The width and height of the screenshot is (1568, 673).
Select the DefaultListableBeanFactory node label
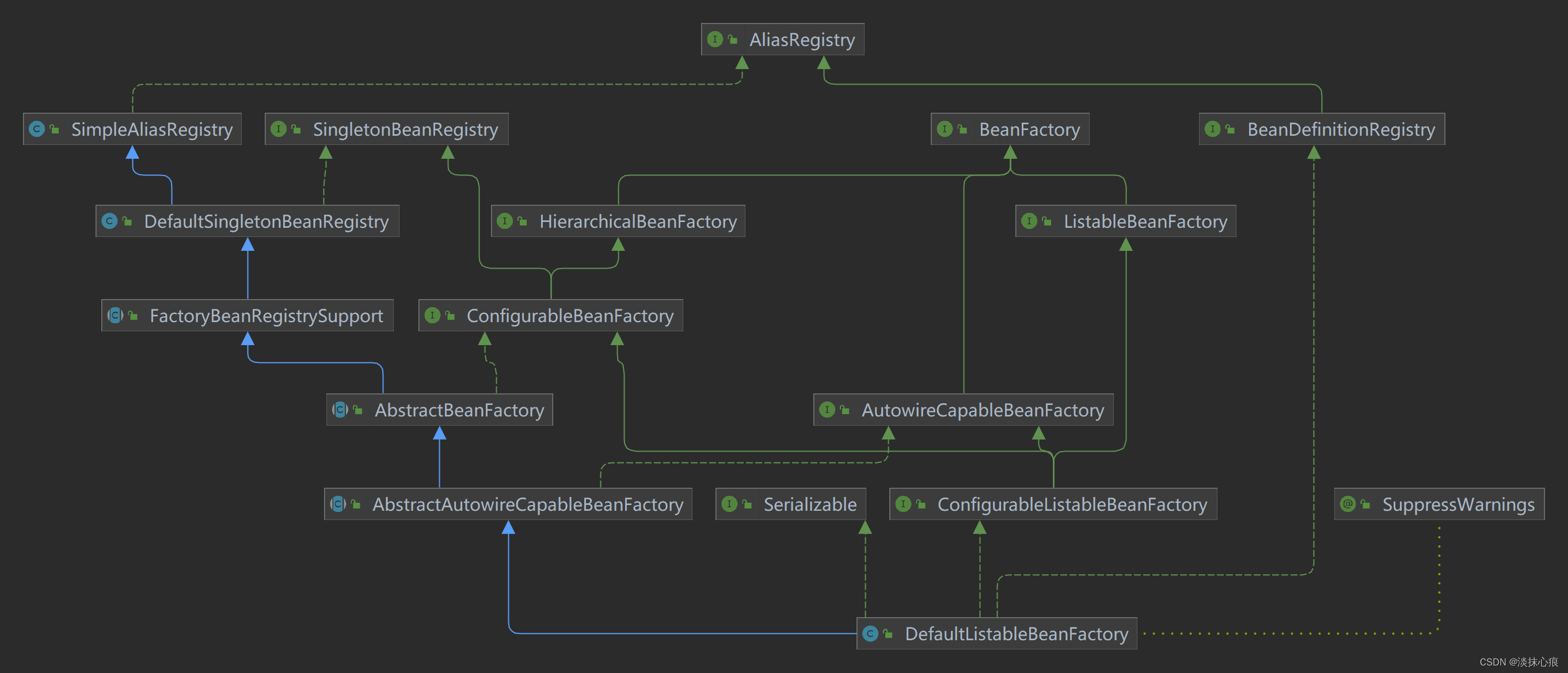pyautogui.click(x=1017, y=633)
